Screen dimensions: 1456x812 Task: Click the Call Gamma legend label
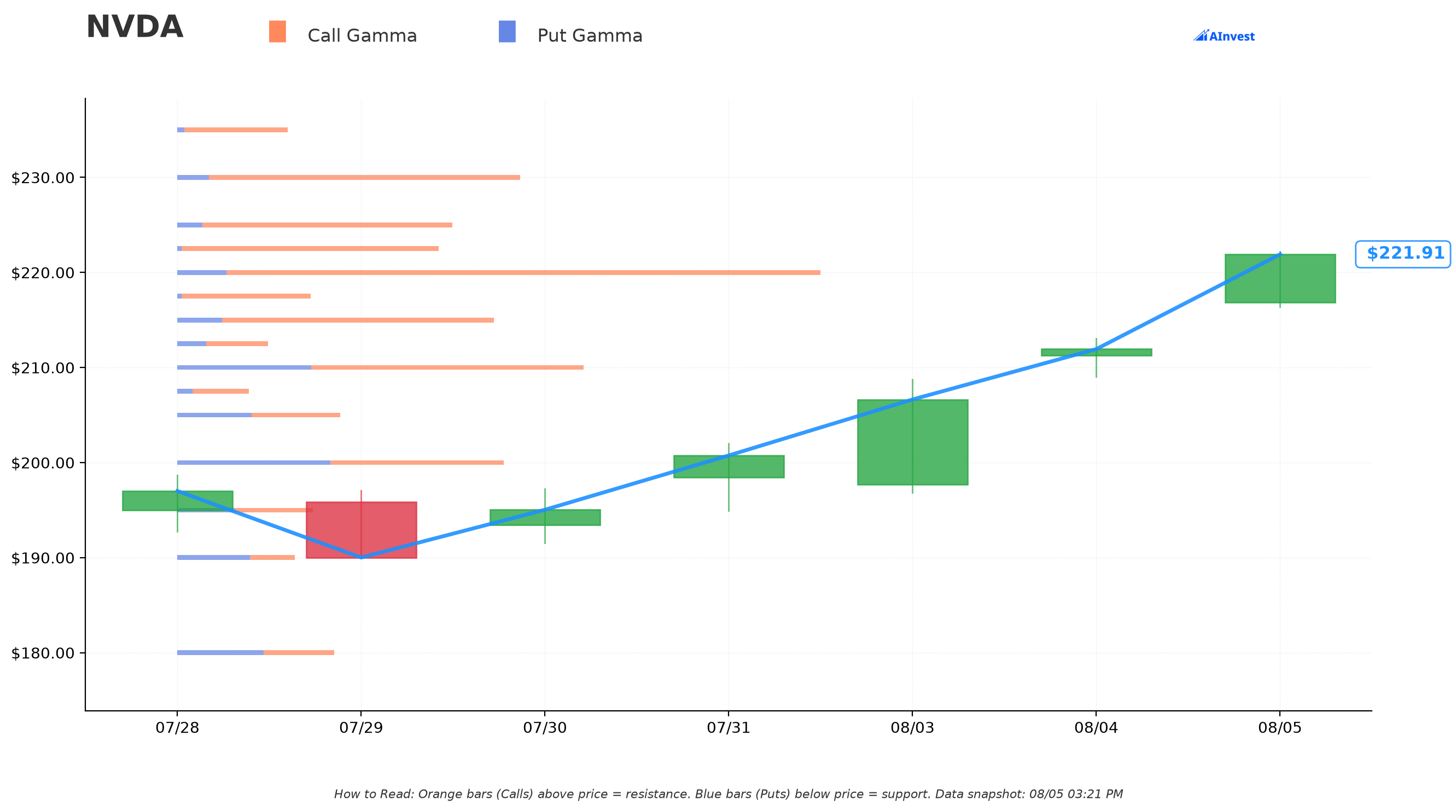[362, 36]
